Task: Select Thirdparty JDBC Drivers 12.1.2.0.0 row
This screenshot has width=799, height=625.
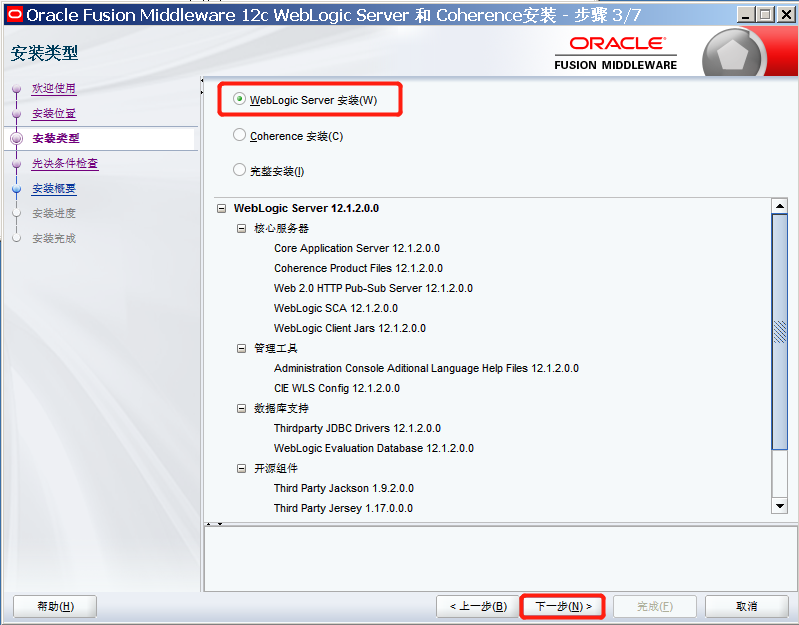Action: tap(357, 428)
